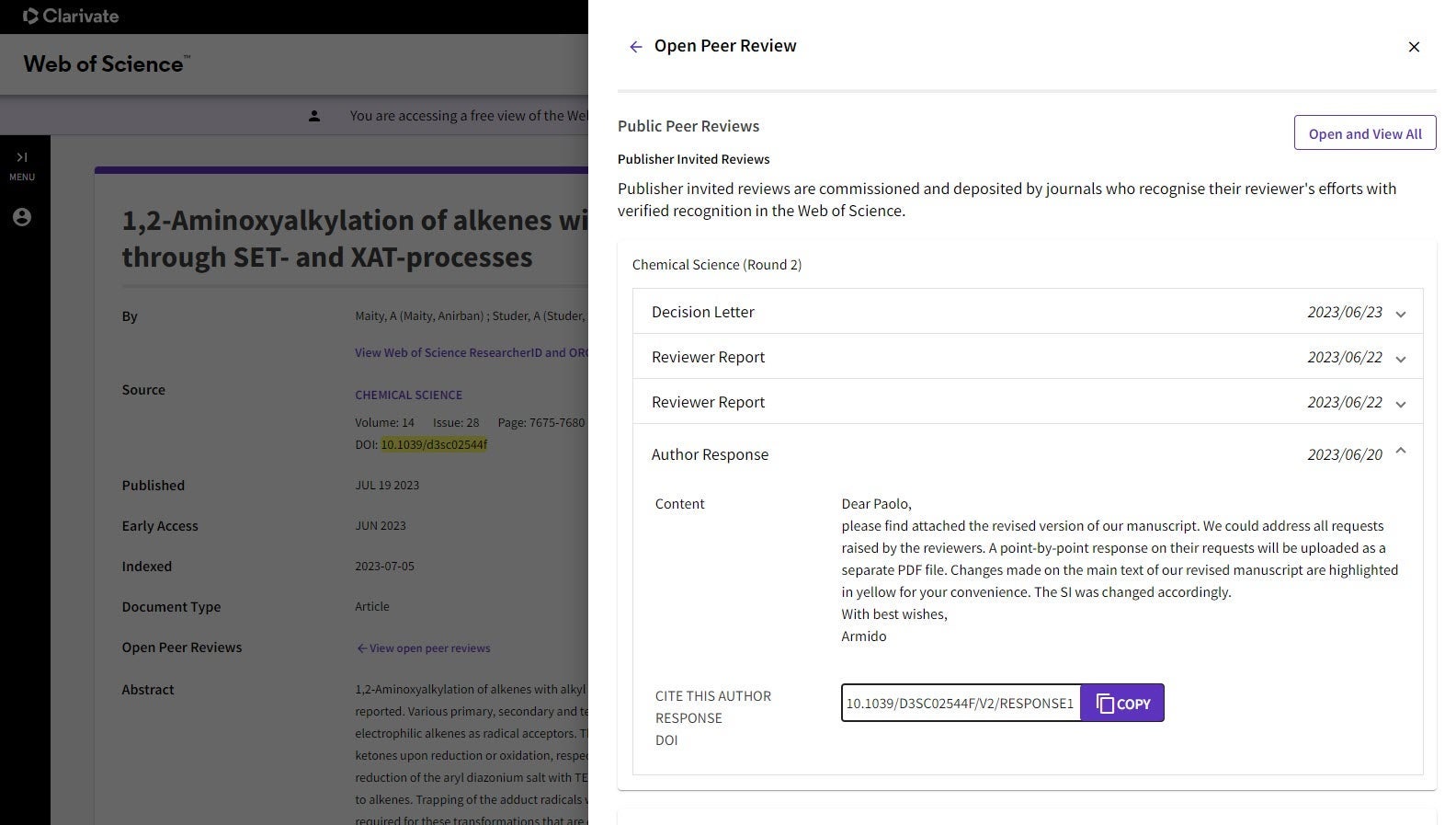
Task: Expand the first Reviewer Report chevron
Action: (x=1400, y=359)
